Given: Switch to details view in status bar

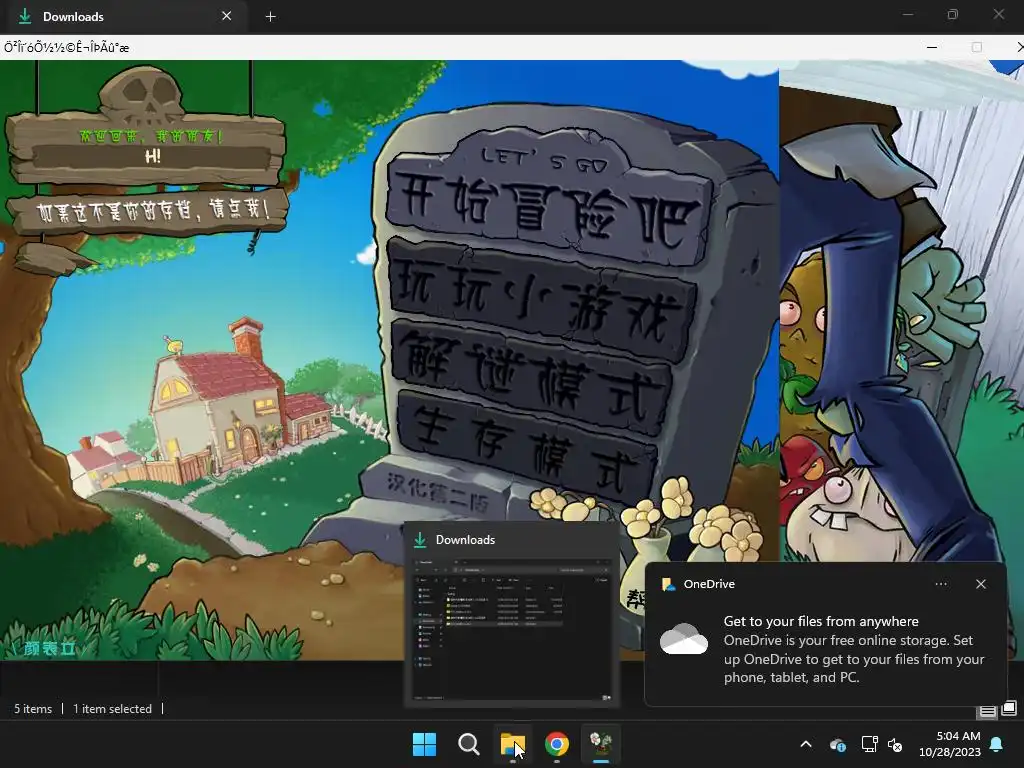Looking at the screenshot, I should 987,711.
